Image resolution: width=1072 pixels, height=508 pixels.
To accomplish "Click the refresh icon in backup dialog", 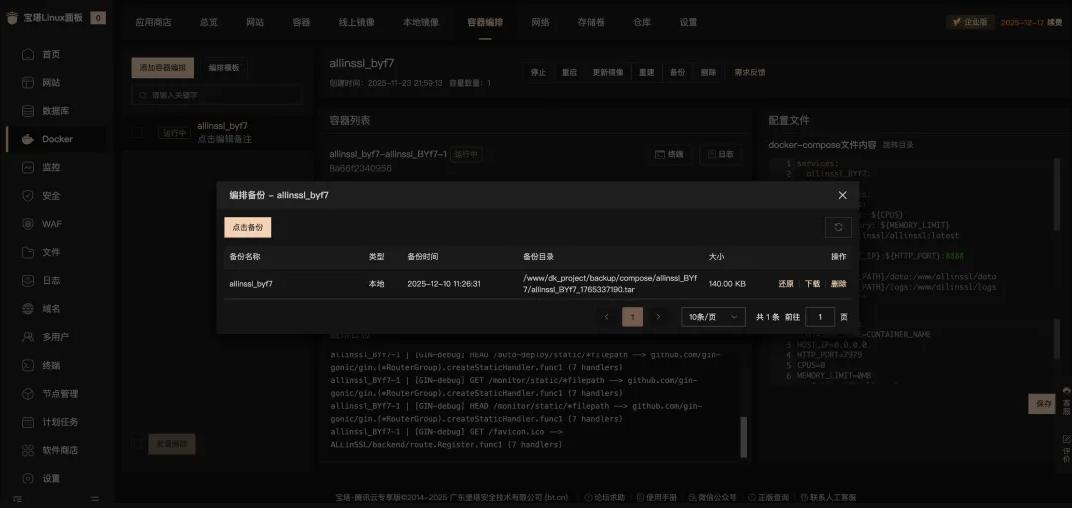I will click(838, 227).
